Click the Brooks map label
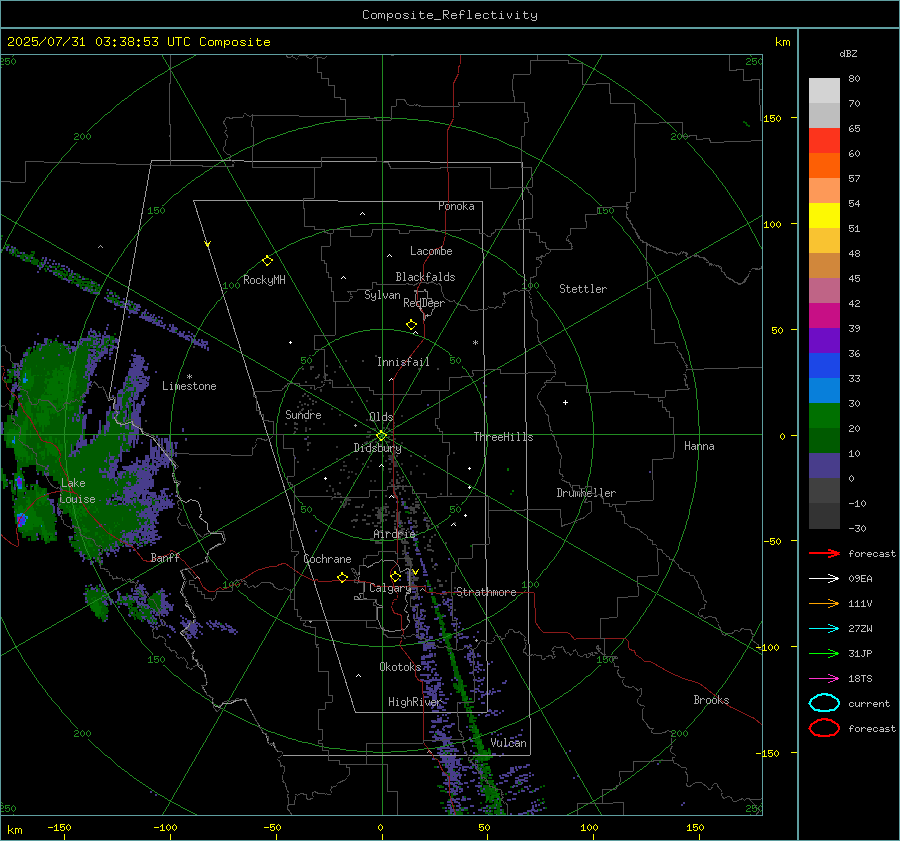 [711, 700]
